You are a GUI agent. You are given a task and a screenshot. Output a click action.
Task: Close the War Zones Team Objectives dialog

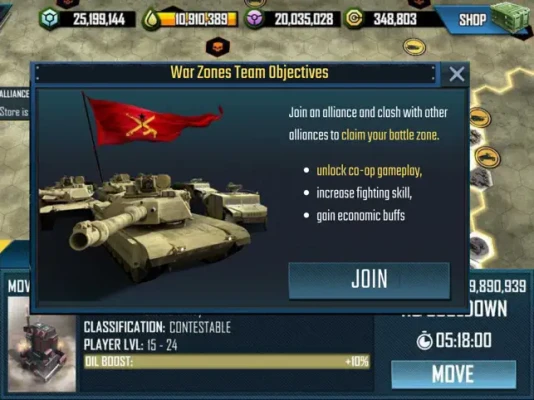(x=456, y=74)
